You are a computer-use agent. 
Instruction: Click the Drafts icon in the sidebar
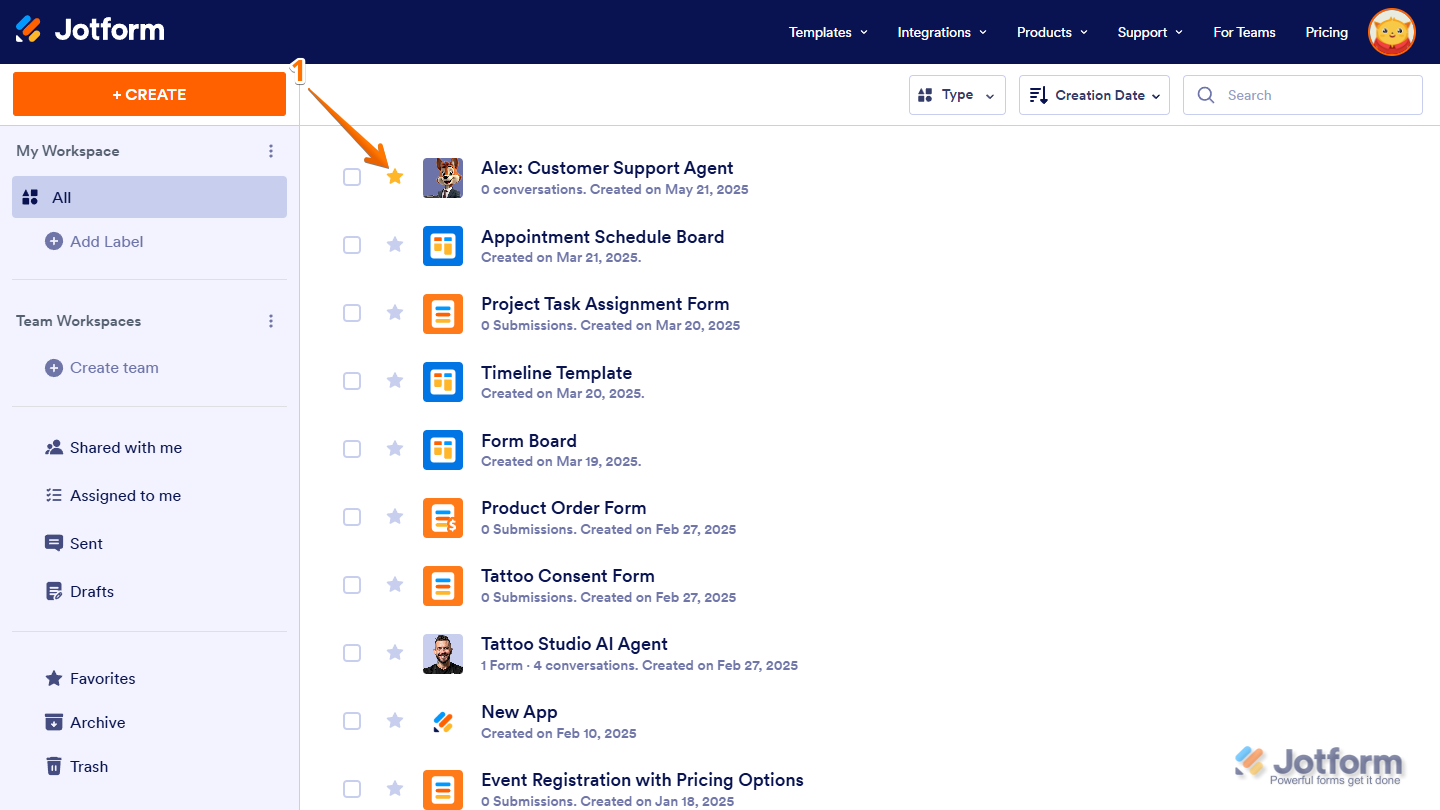54,591
